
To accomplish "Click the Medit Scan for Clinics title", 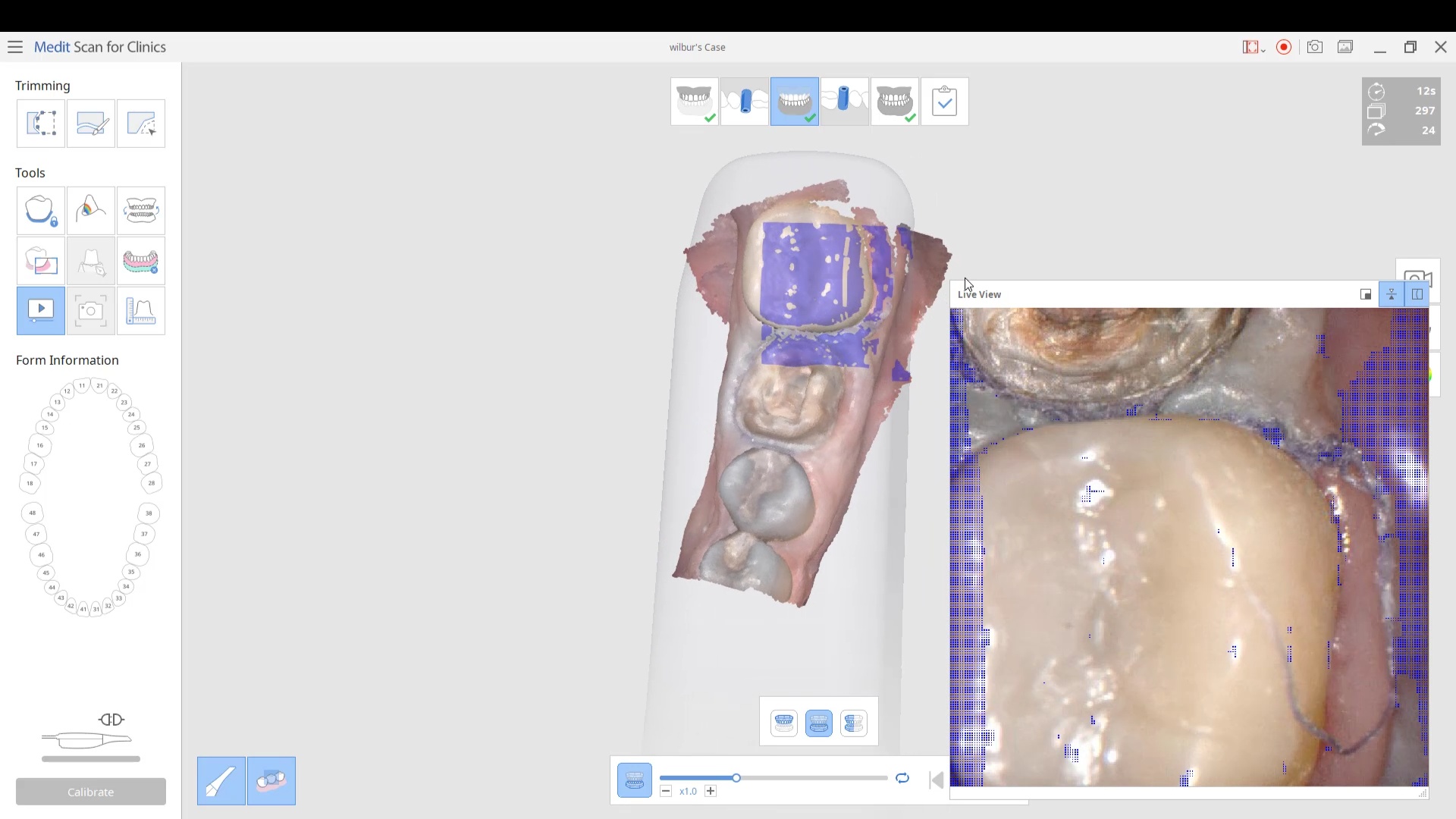I will tap(100, 47).
